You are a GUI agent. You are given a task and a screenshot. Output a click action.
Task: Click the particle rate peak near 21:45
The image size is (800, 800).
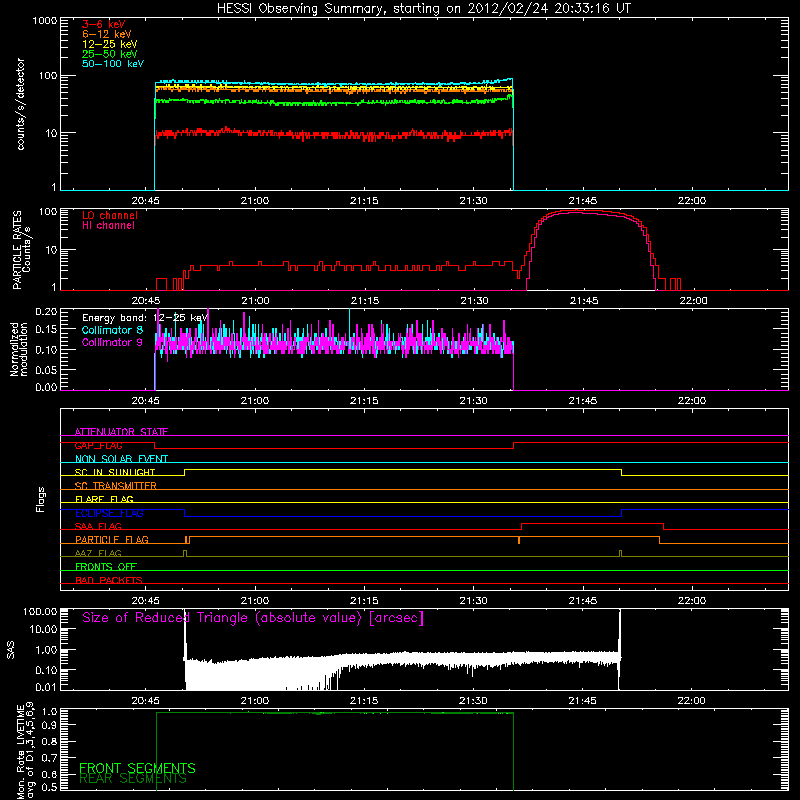click(x=577, y=211)
